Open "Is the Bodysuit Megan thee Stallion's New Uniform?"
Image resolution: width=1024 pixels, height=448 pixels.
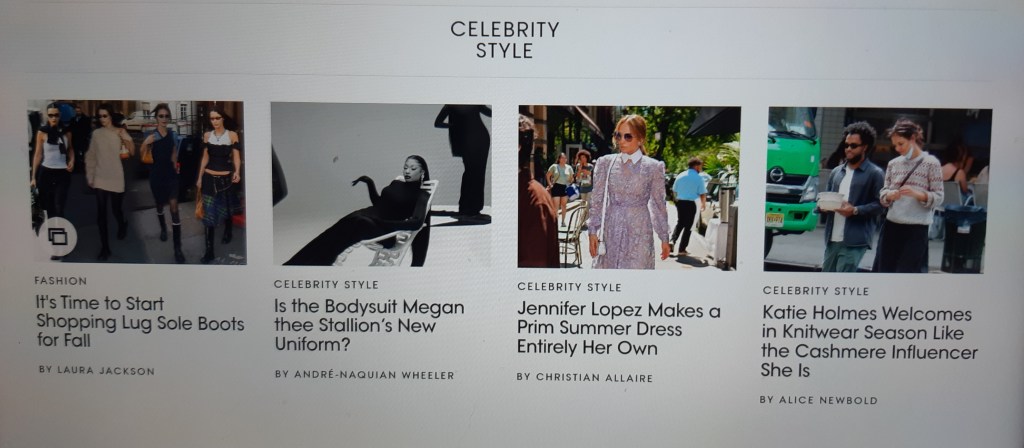tap(369, 325)
